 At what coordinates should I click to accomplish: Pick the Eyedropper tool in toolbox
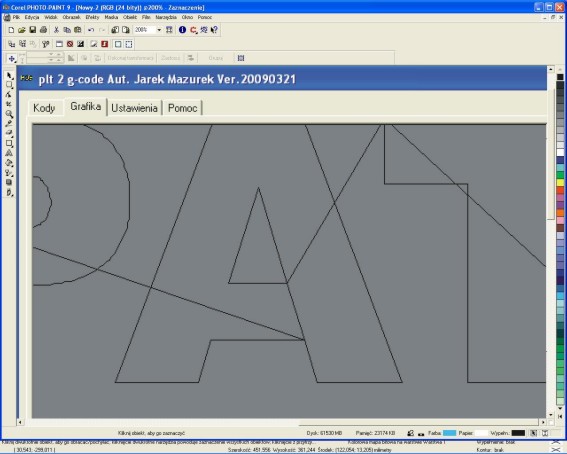(9, 124)
